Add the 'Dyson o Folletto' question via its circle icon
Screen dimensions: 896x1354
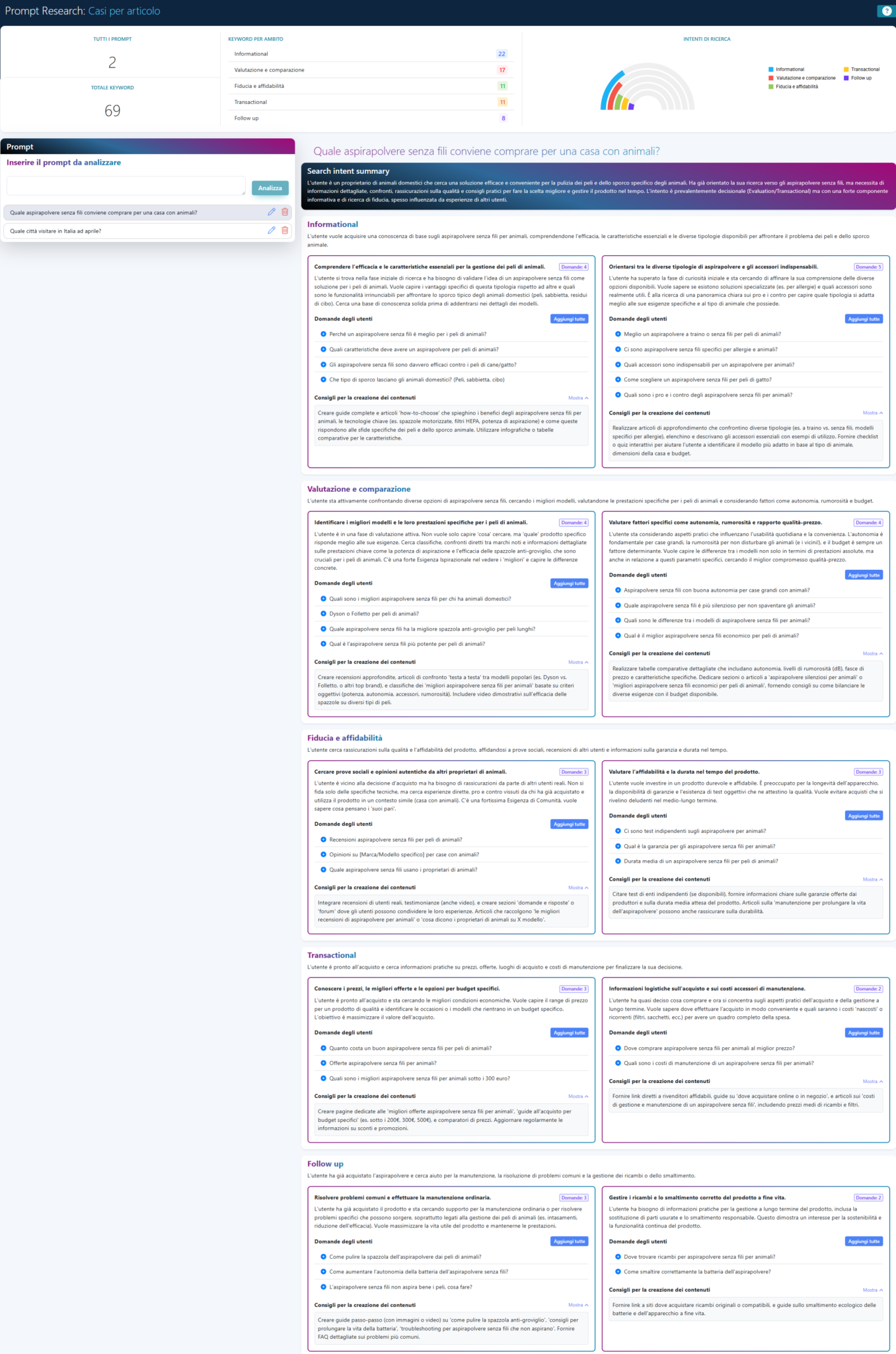pyautogui.click(x=323, y=614)
